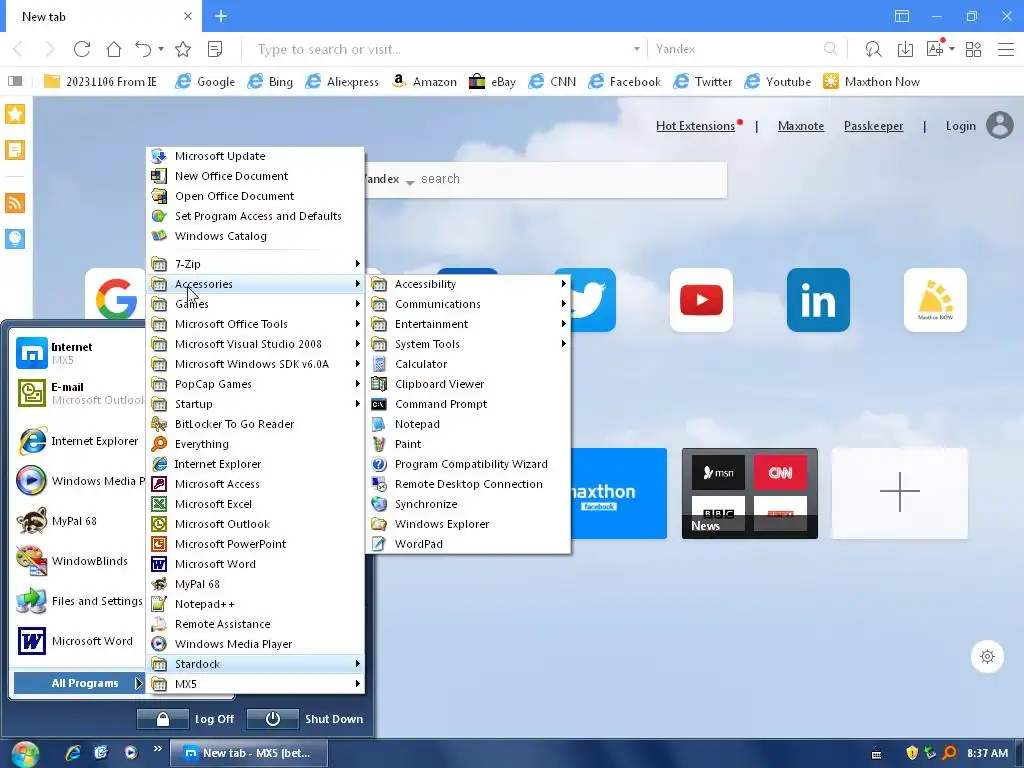The width and height of the screenshot is (1024, 768).
Task: Expand the Communications submenu
Action: point(468,304)
